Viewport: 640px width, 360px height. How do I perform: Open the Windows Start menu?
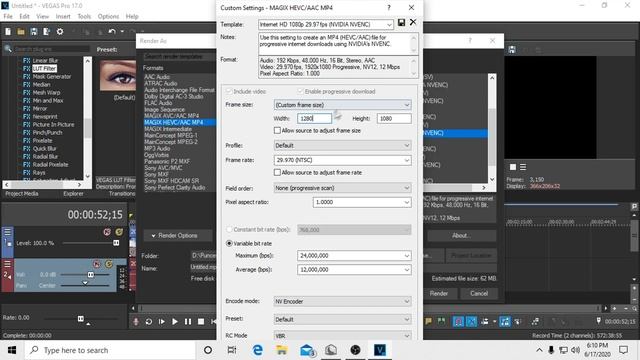click(12, 350)
